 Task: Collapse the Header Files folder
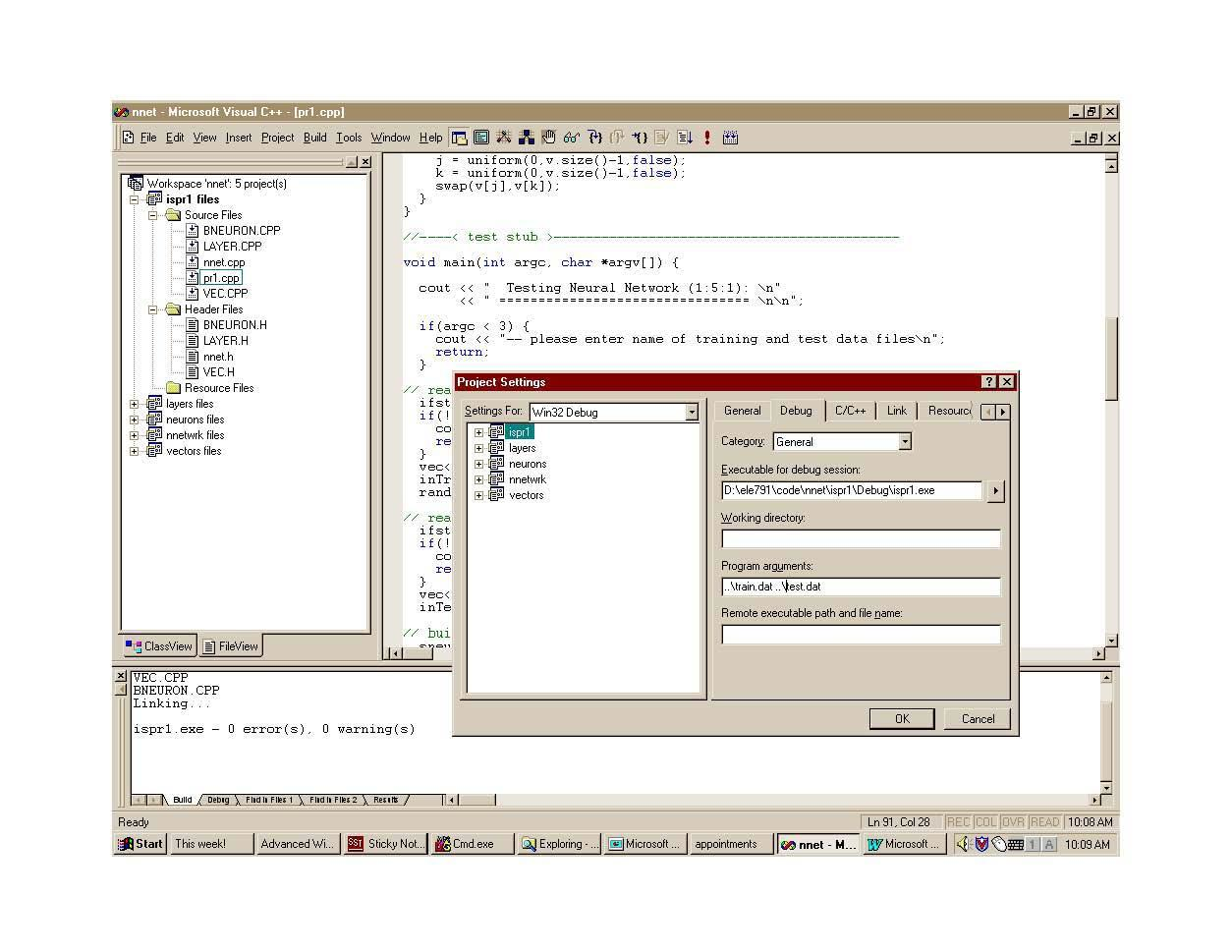pyautogui.click(x=153, y=309)
